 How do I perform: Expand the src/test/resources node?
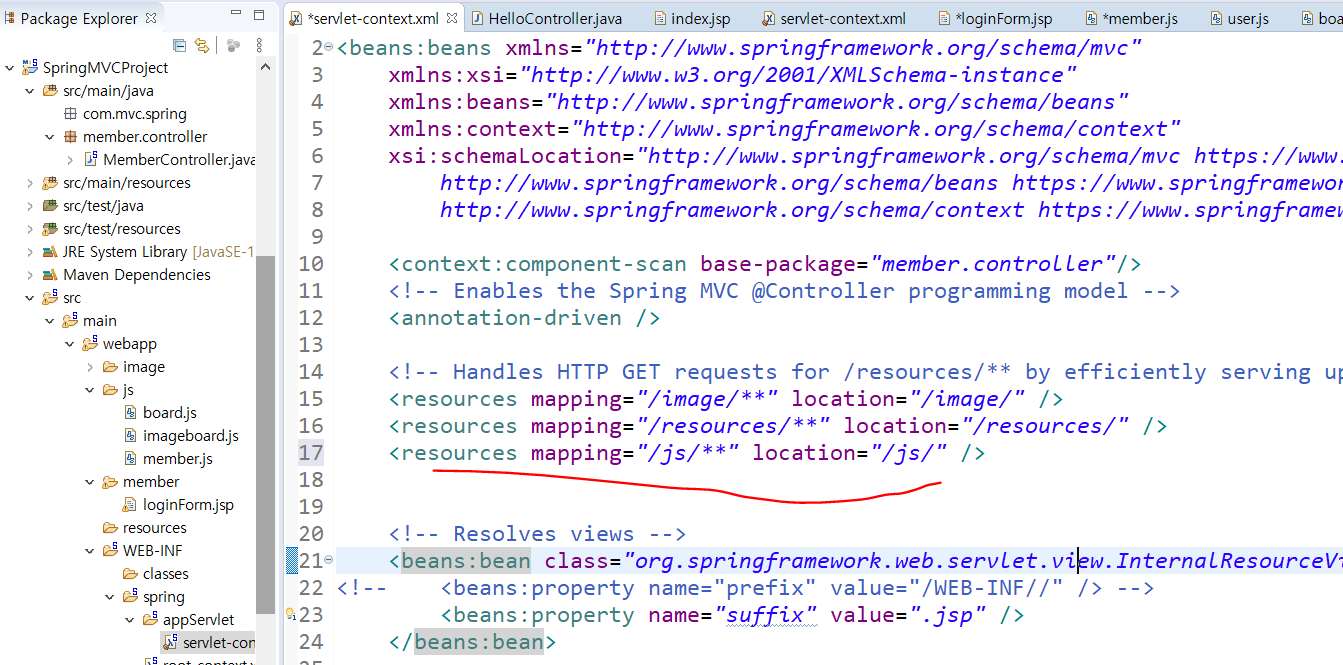[30, 229]
